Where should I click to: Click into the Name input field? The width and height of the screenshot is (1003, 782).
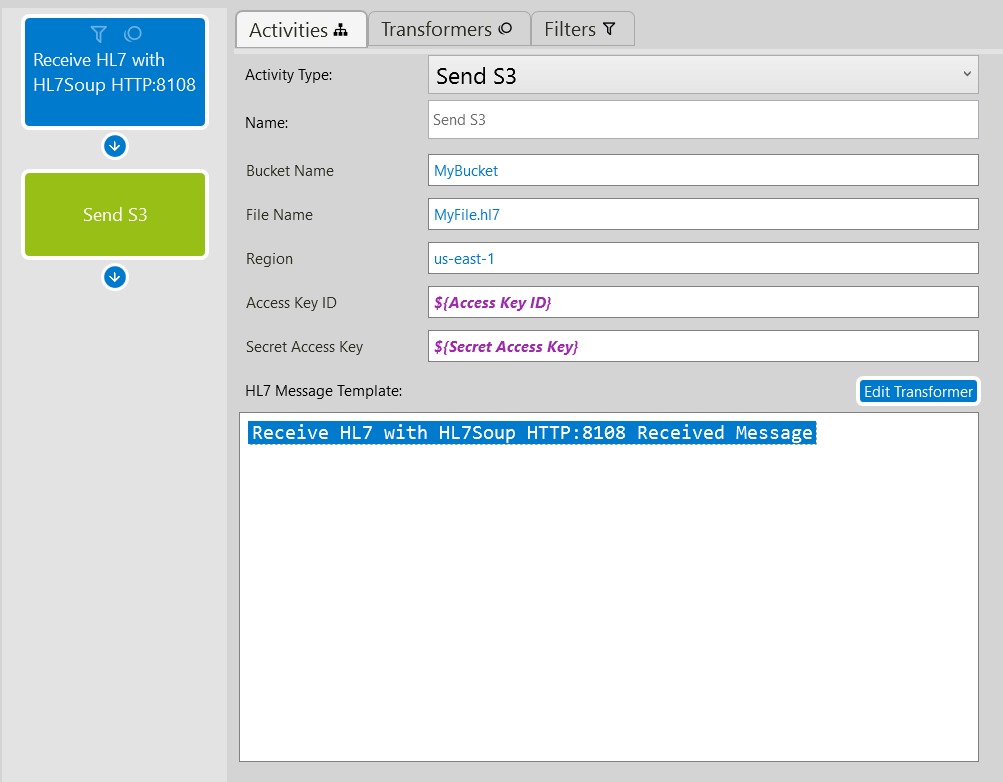(x=703, y=120)
